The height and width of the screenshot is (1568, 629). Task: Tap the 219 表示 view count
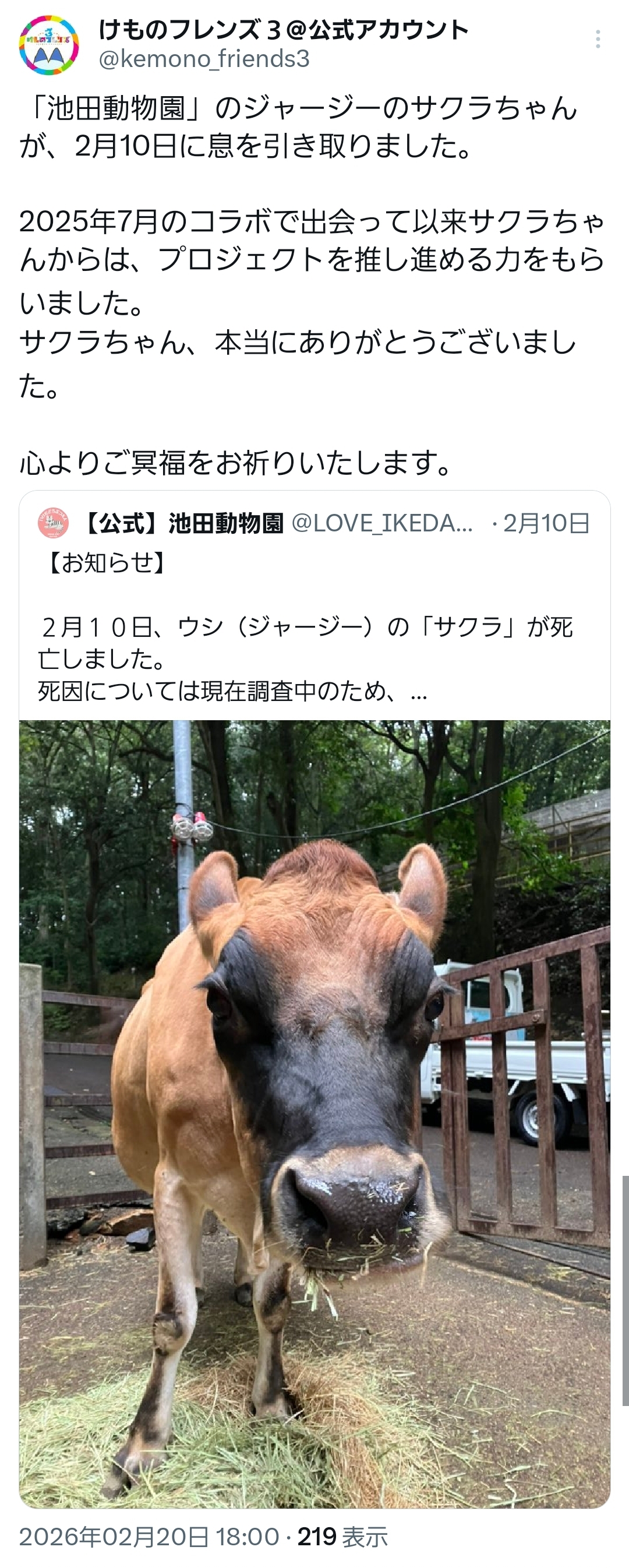[x=342, y=1537]
